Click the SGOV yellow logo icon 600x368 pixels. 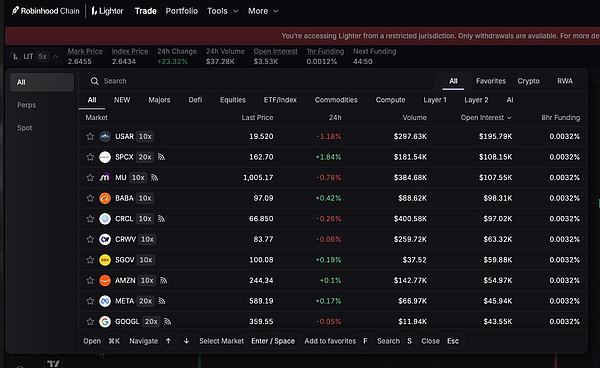click(105, 260)
